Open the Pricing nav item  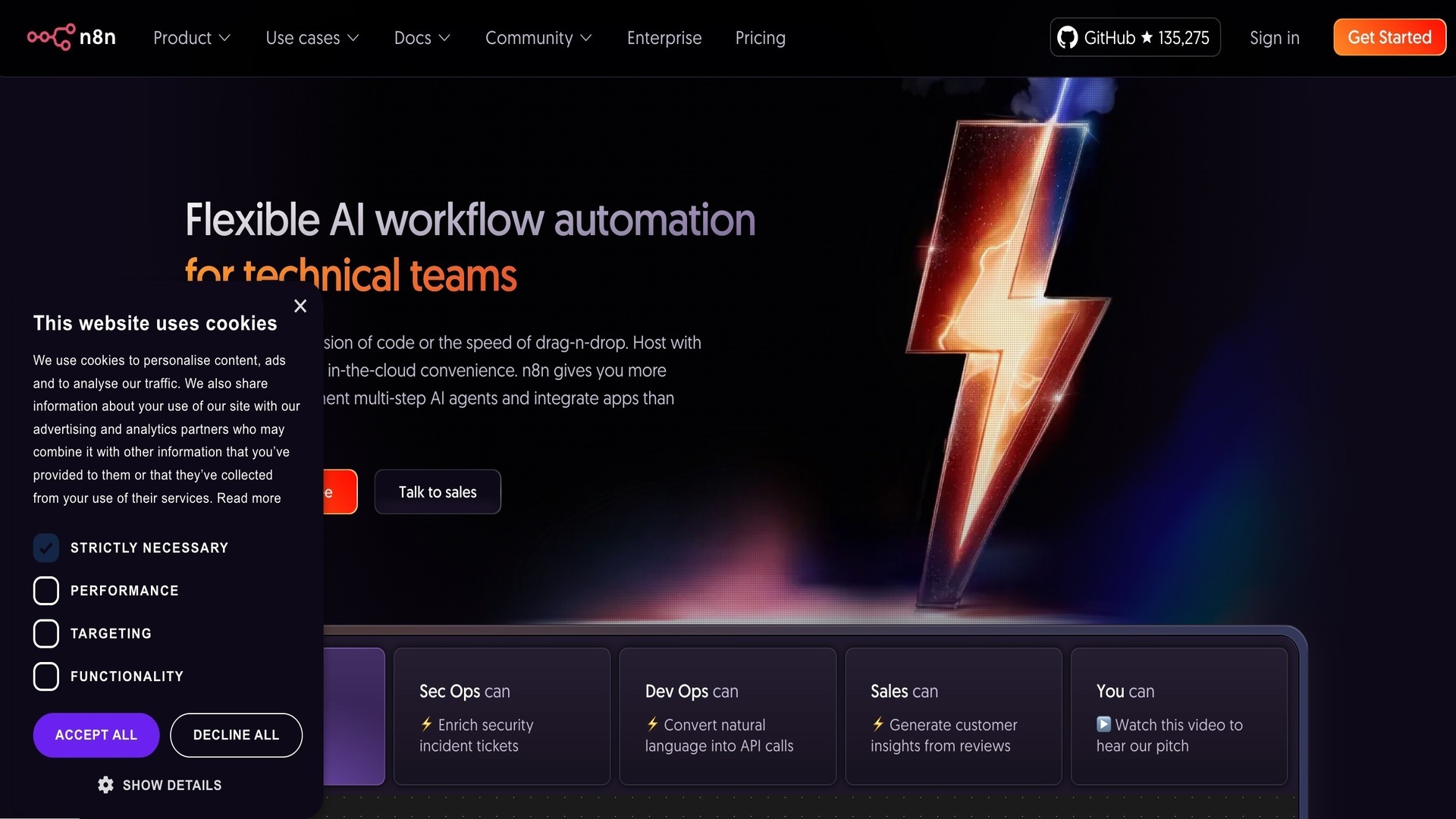760,38
